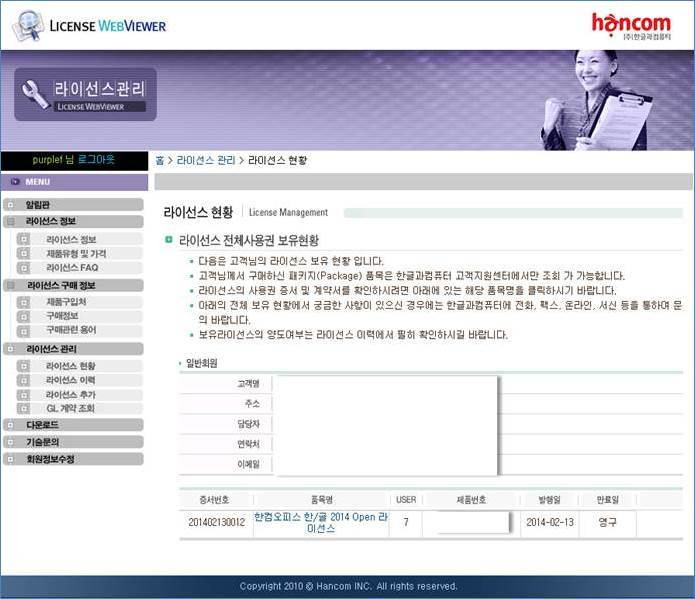This screenshot has height=599, width=695.
Task: Click the green bullet next to 라이선스 전체사용권 보유현황
Action: [x=168, y=240]
